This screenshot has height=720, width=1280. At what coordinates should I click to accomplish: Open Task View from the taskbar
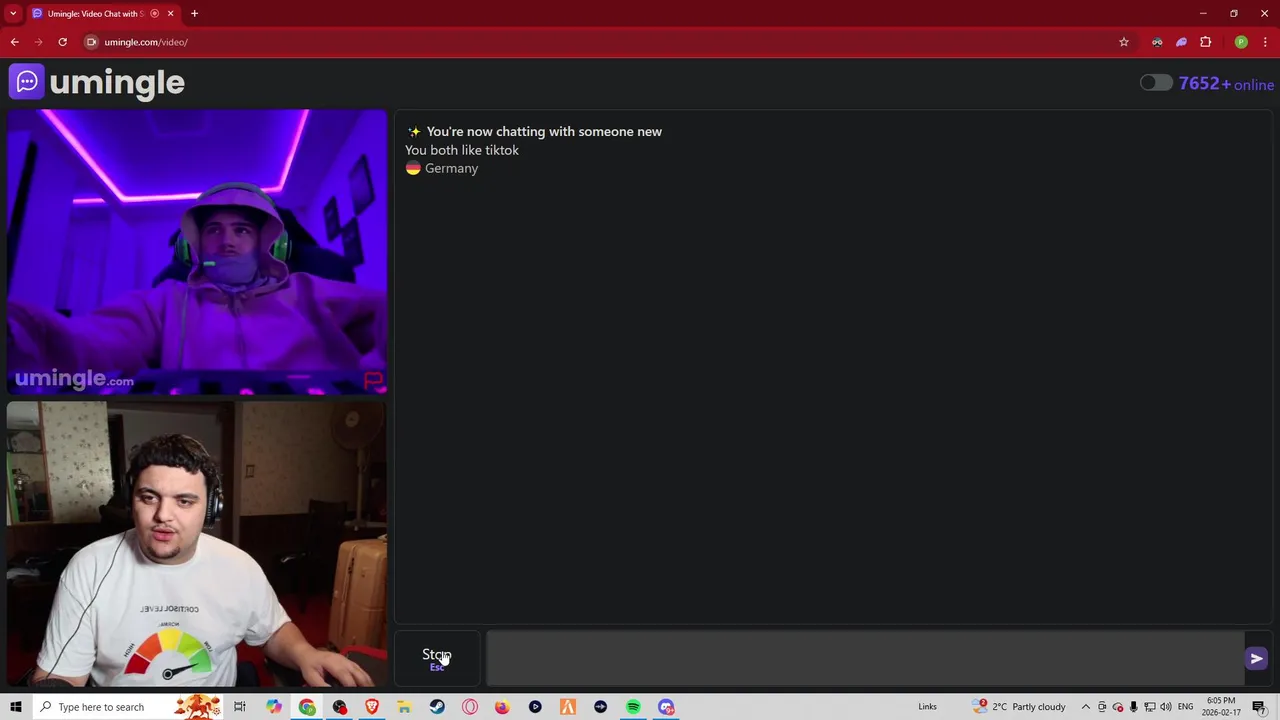pyautogui.click(x=240, y=707)
